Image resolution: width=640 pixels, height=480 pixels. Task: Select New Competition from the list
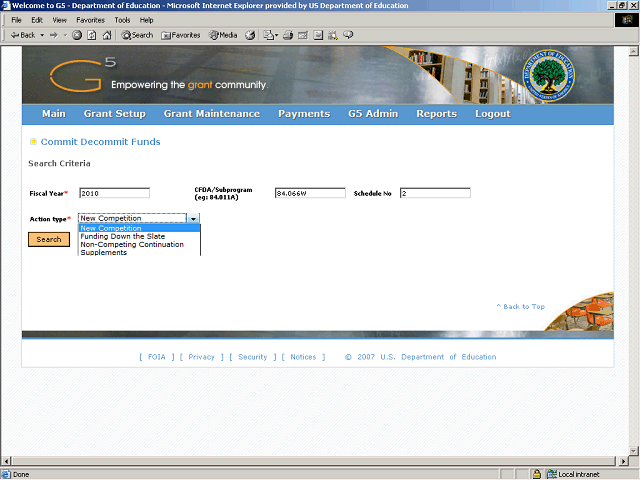[x=139, y=228]
